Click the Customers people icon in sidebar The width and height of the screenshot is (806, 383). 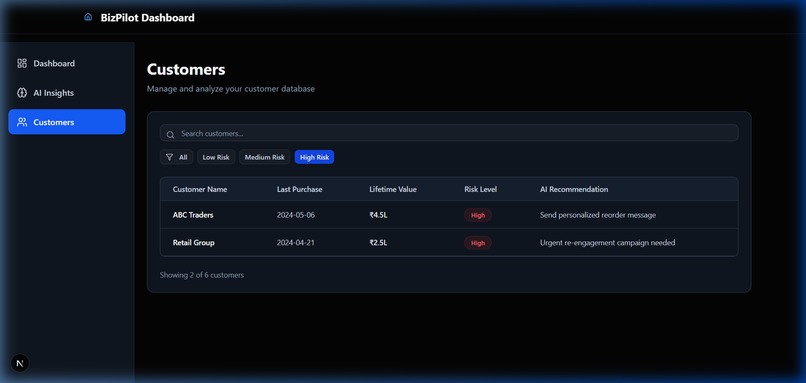tap(22, 122)
